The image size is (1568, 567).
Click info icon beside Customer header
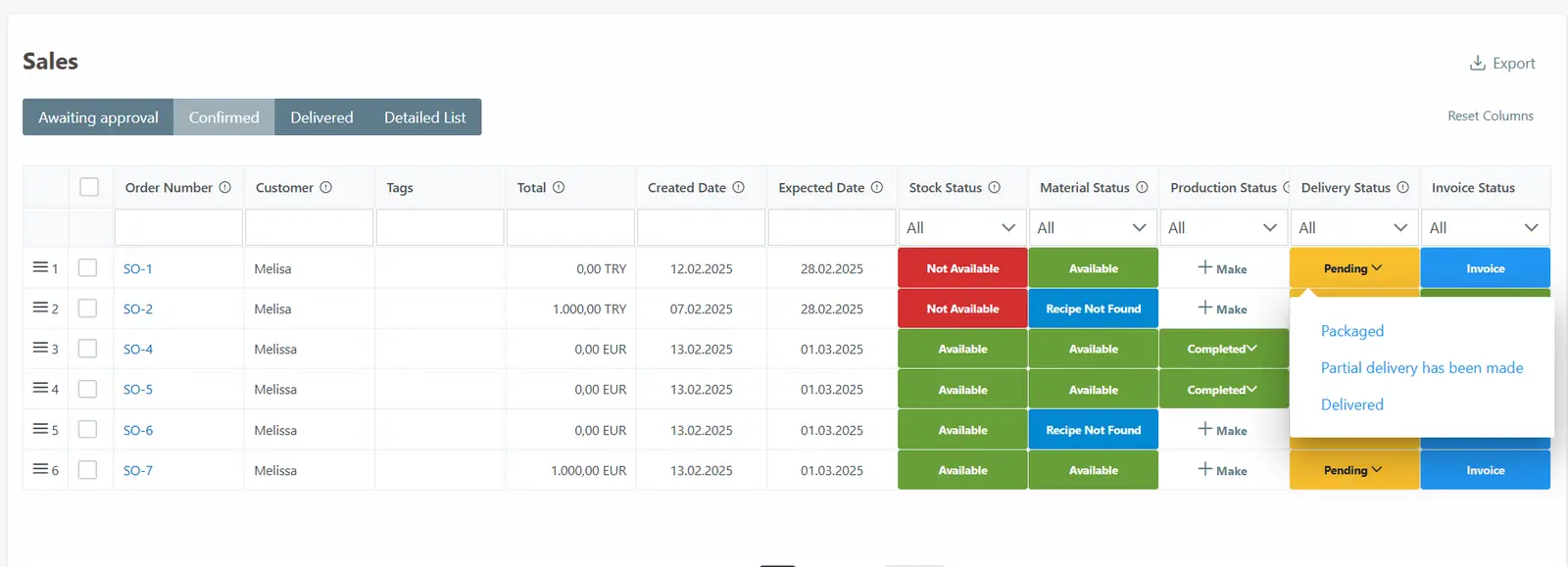pos(326,187)
